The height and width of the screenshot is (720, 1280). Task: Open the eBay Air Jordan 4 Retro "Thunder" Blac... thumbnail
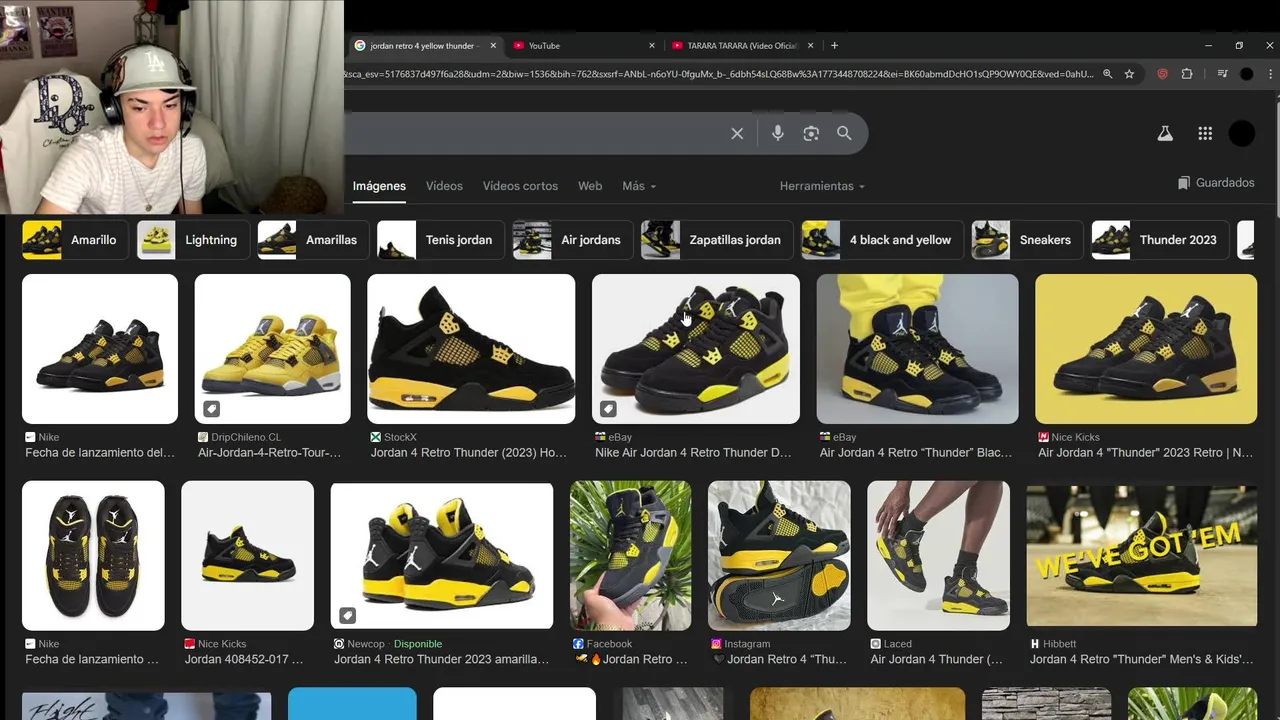[917, 349]
